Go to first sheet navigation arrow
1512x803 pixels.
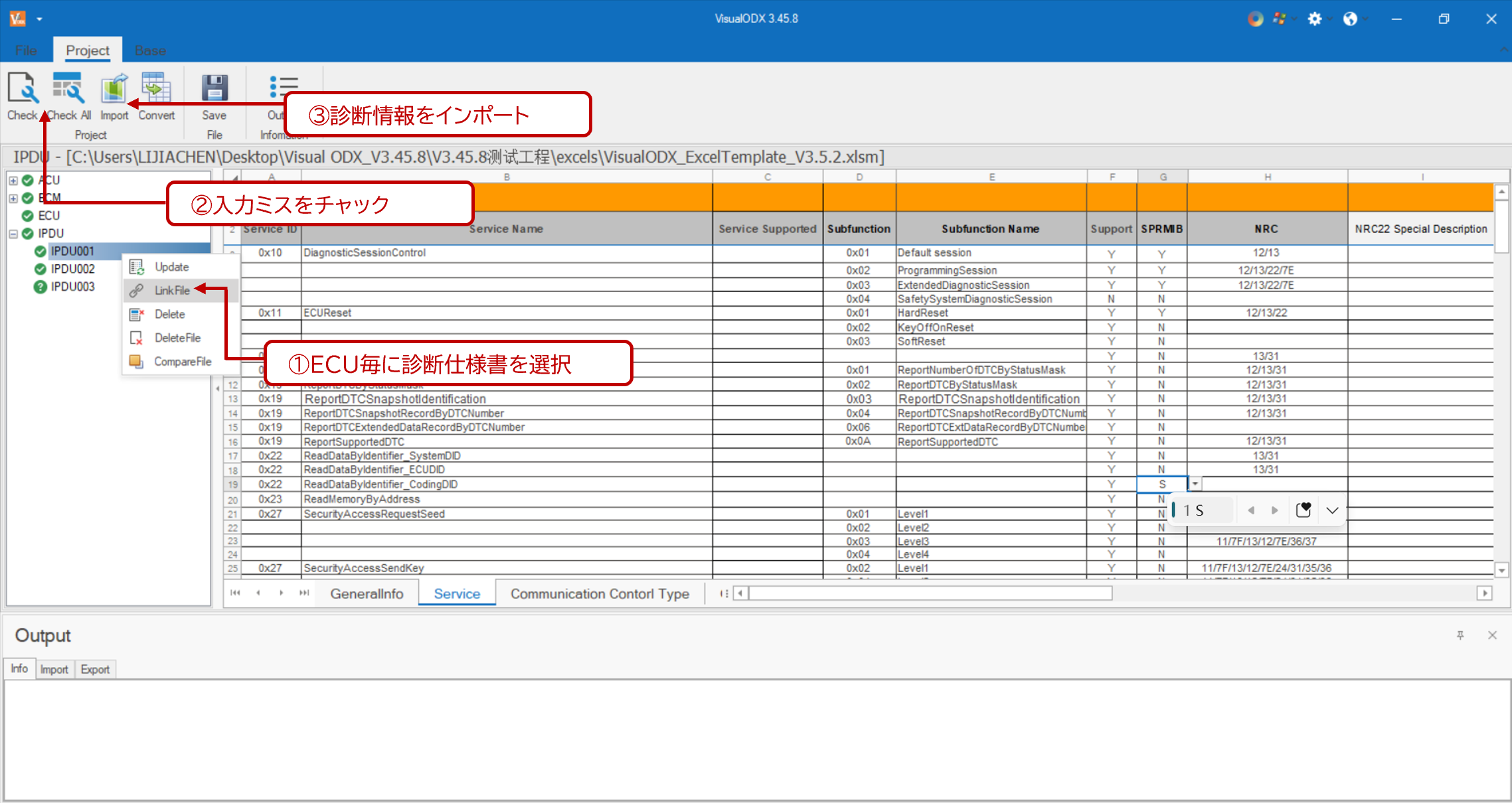(x=235, y=593)
